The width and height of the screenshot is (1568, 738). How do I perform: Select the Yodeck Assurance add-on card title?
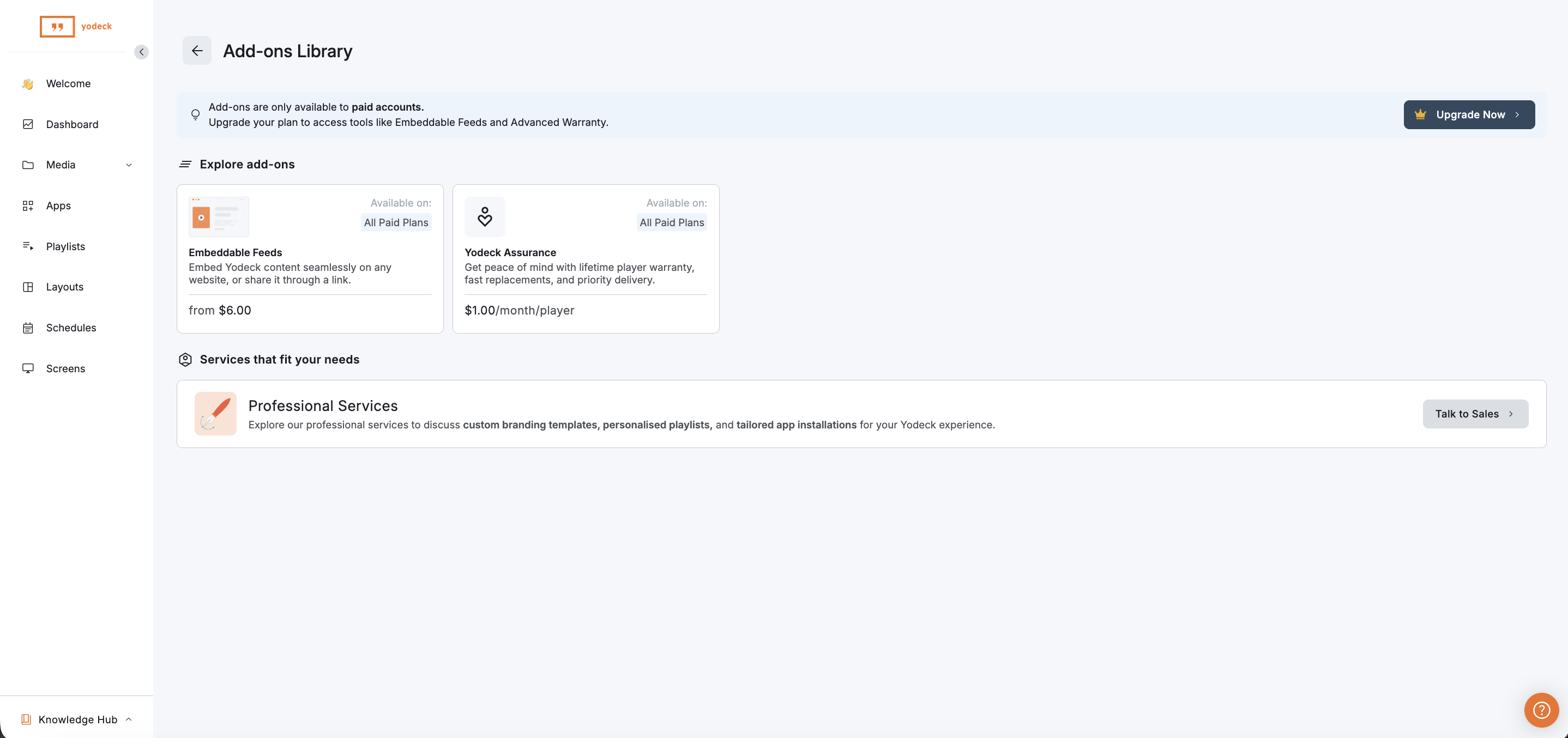tap(510, 252)
